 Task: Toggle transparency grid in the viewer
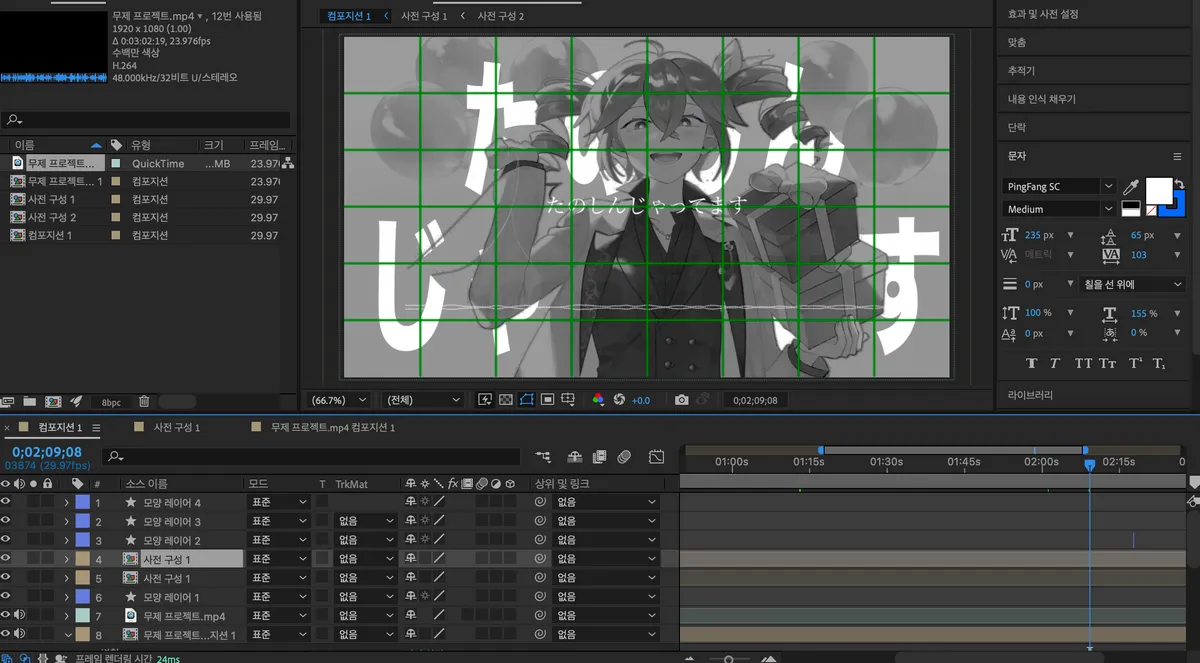(506, 400)
